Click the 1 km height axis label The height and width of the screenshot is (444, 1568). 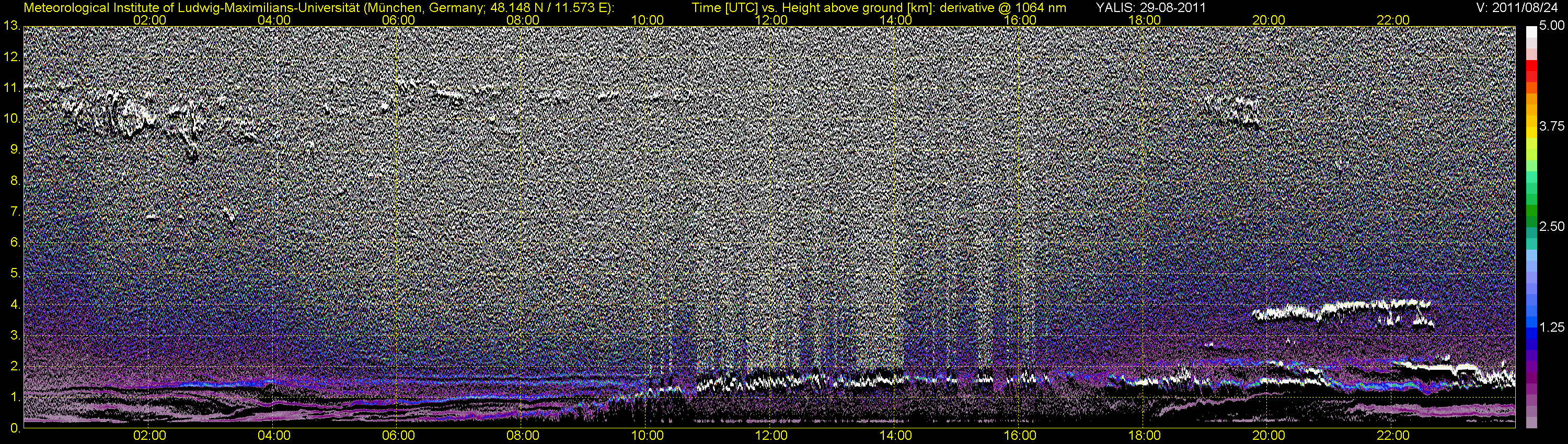click(x=15, y=396)
